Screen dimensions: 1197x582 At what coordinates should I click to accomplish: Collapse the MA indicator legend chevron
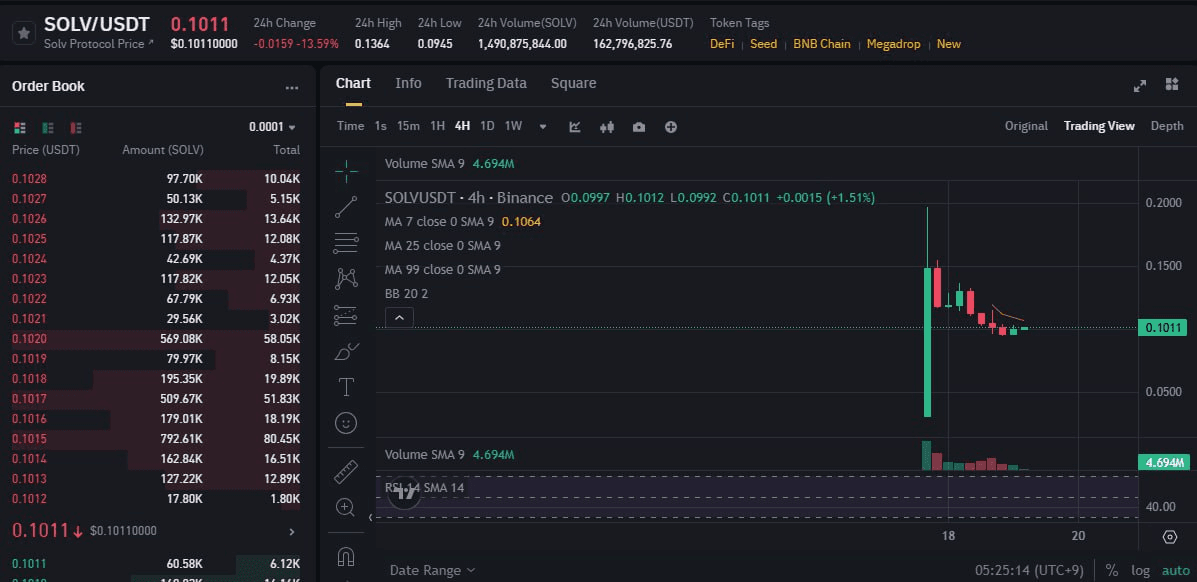click(399, 317)
